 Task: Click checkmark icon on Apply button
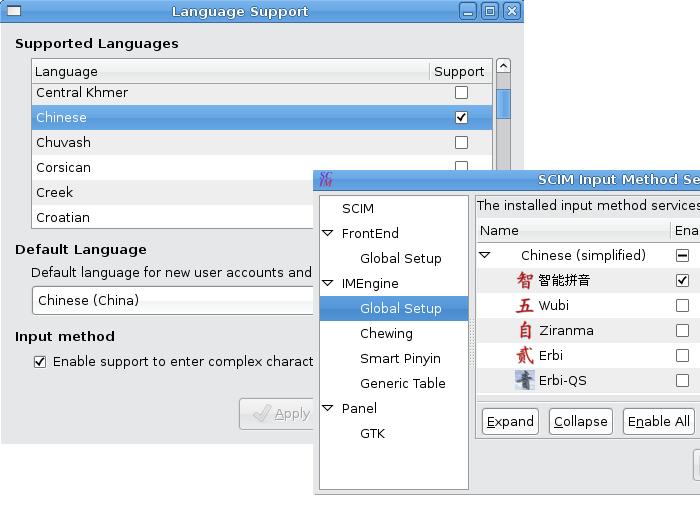point(262,413)
